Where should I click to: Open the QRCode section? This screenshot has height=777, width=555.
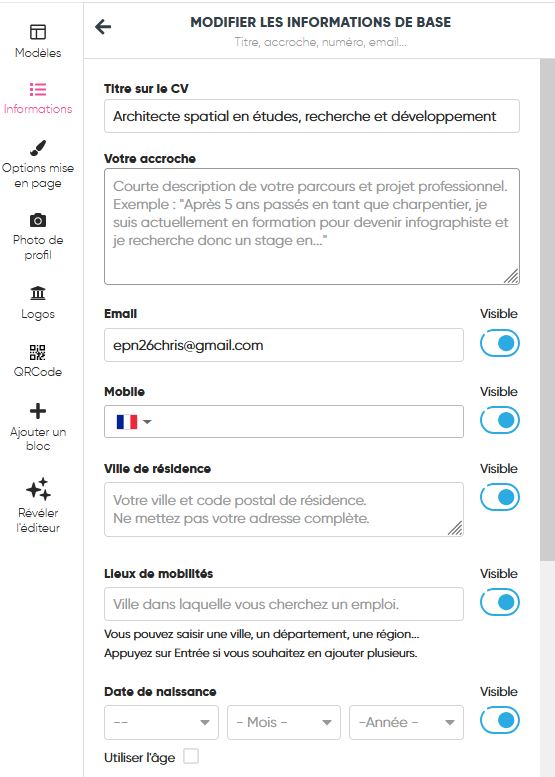click(38, 361)
